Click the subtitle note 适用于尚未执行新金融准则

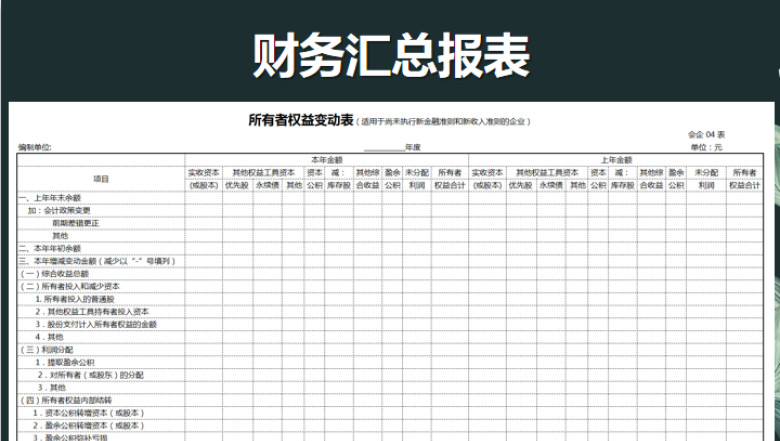pos(443,121)
